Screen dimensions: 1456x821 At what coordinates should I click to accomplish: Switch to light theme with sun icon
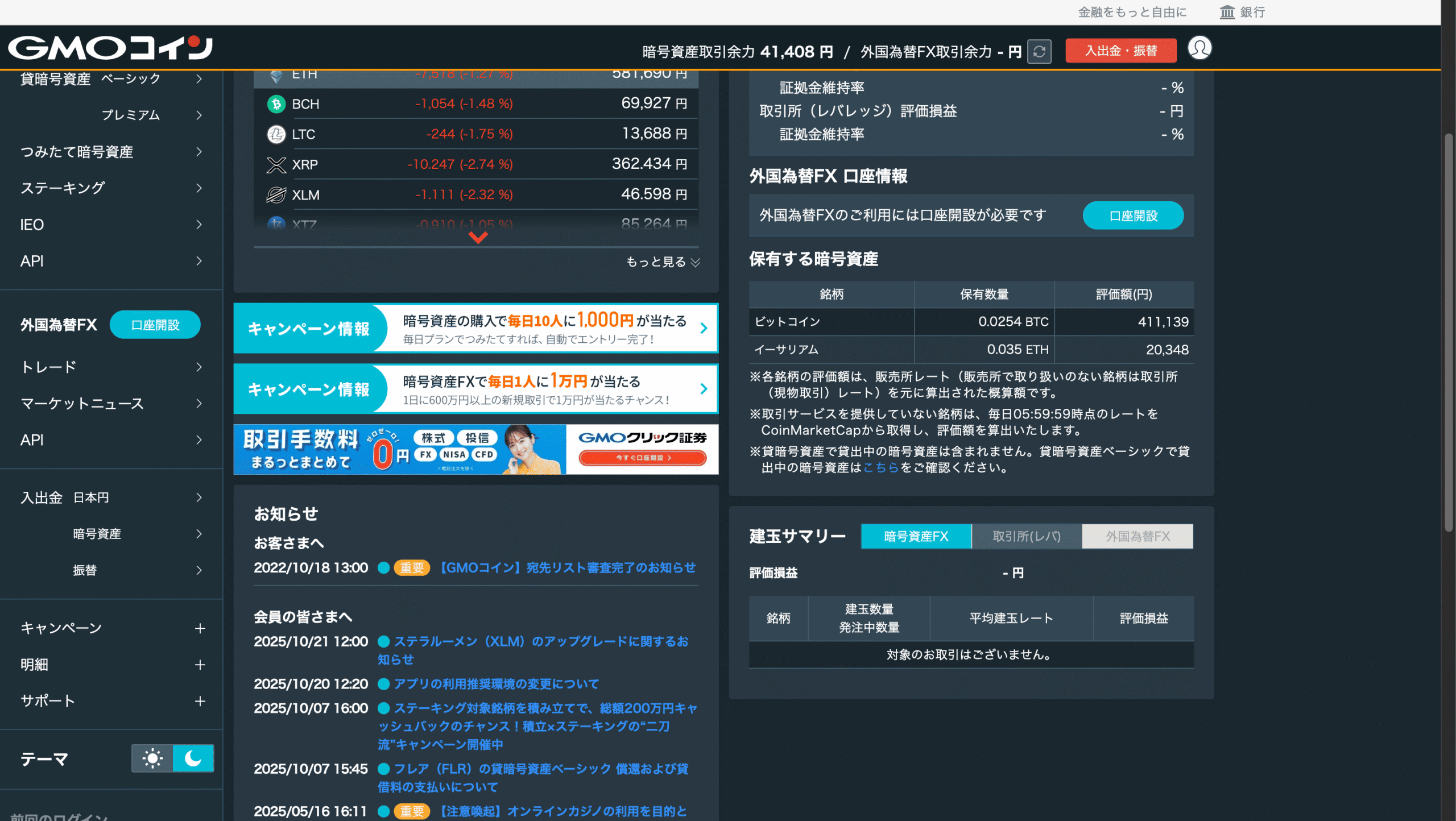point(151,758)
